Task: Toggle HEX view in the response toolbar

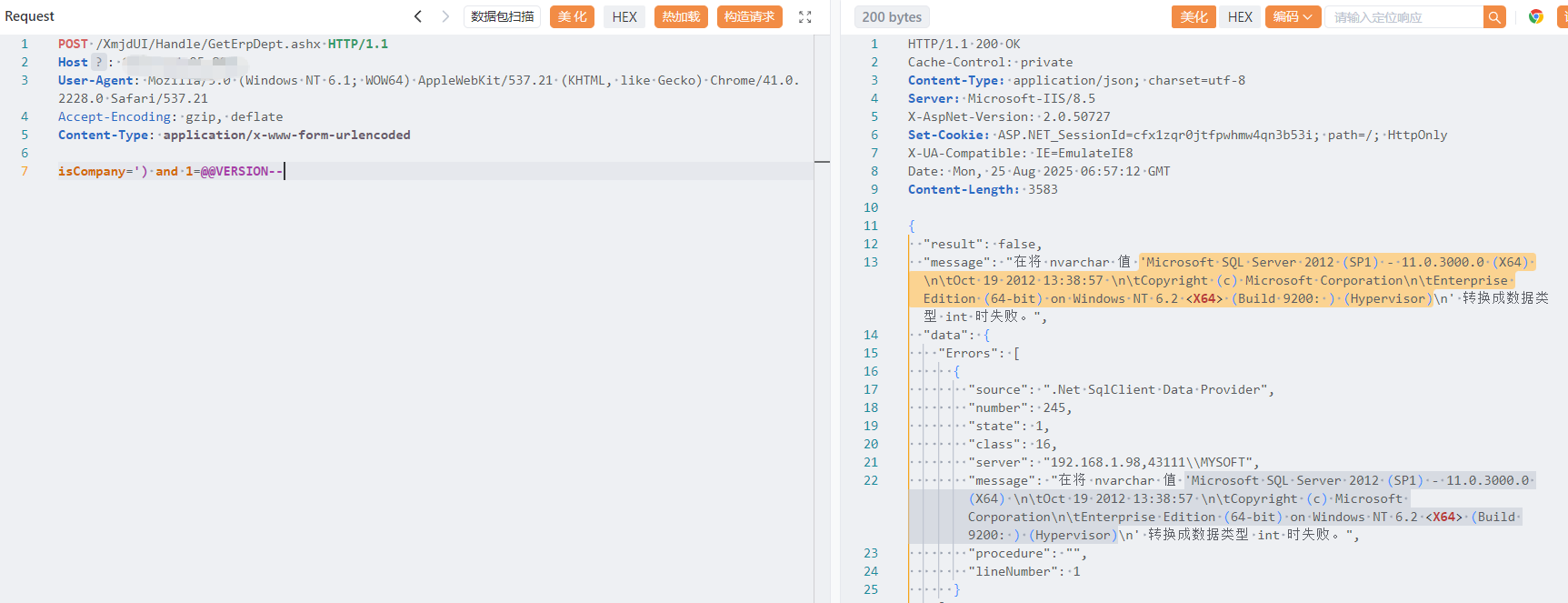Action: pyautogui.click(x=1240, y=17)
